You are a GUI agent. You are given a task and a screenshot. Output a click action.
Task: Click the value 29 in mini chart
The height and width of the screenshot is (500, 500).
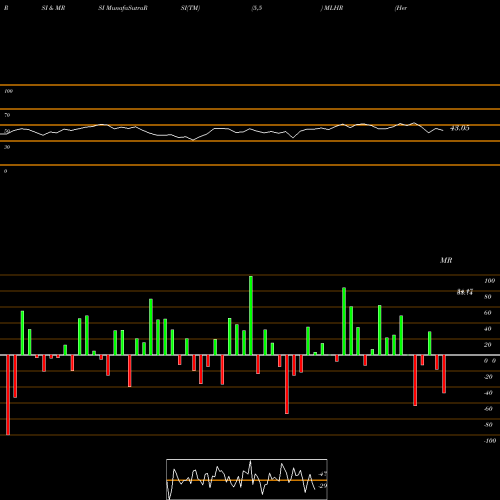point(323,486)
